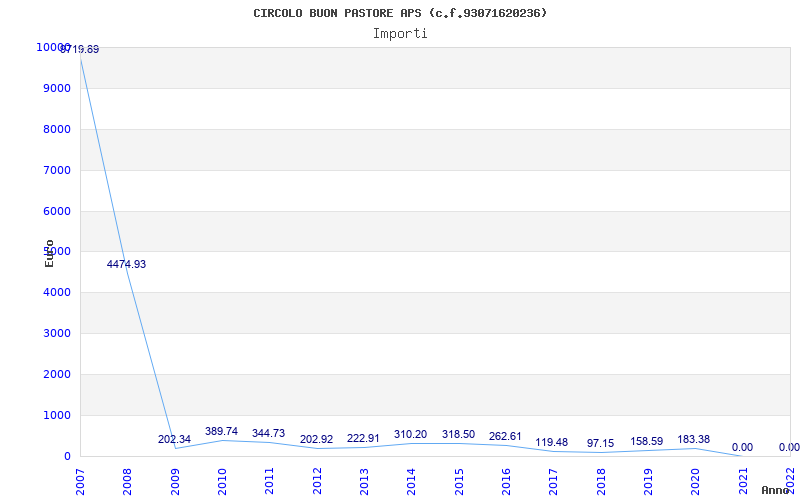800x500 pixels.
Task: Click the 2016 x-axis label
Action: [507, 481]
